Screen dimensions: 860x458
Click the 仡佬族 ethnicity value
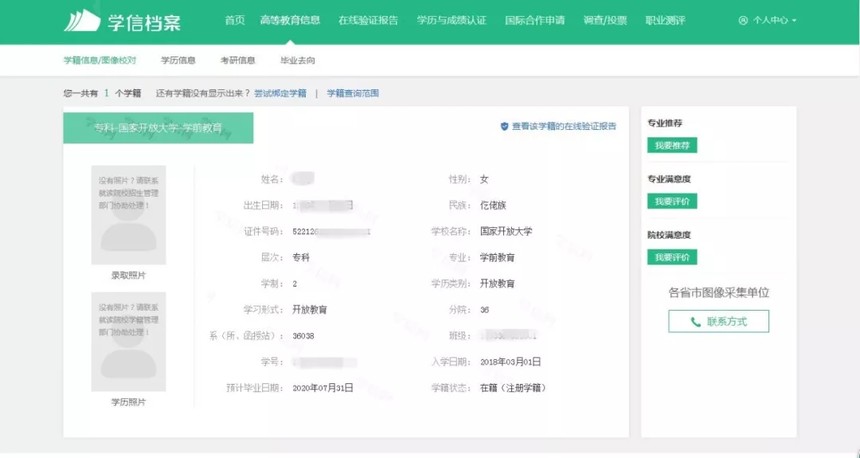pyautogui.click(x=493, y=205)
